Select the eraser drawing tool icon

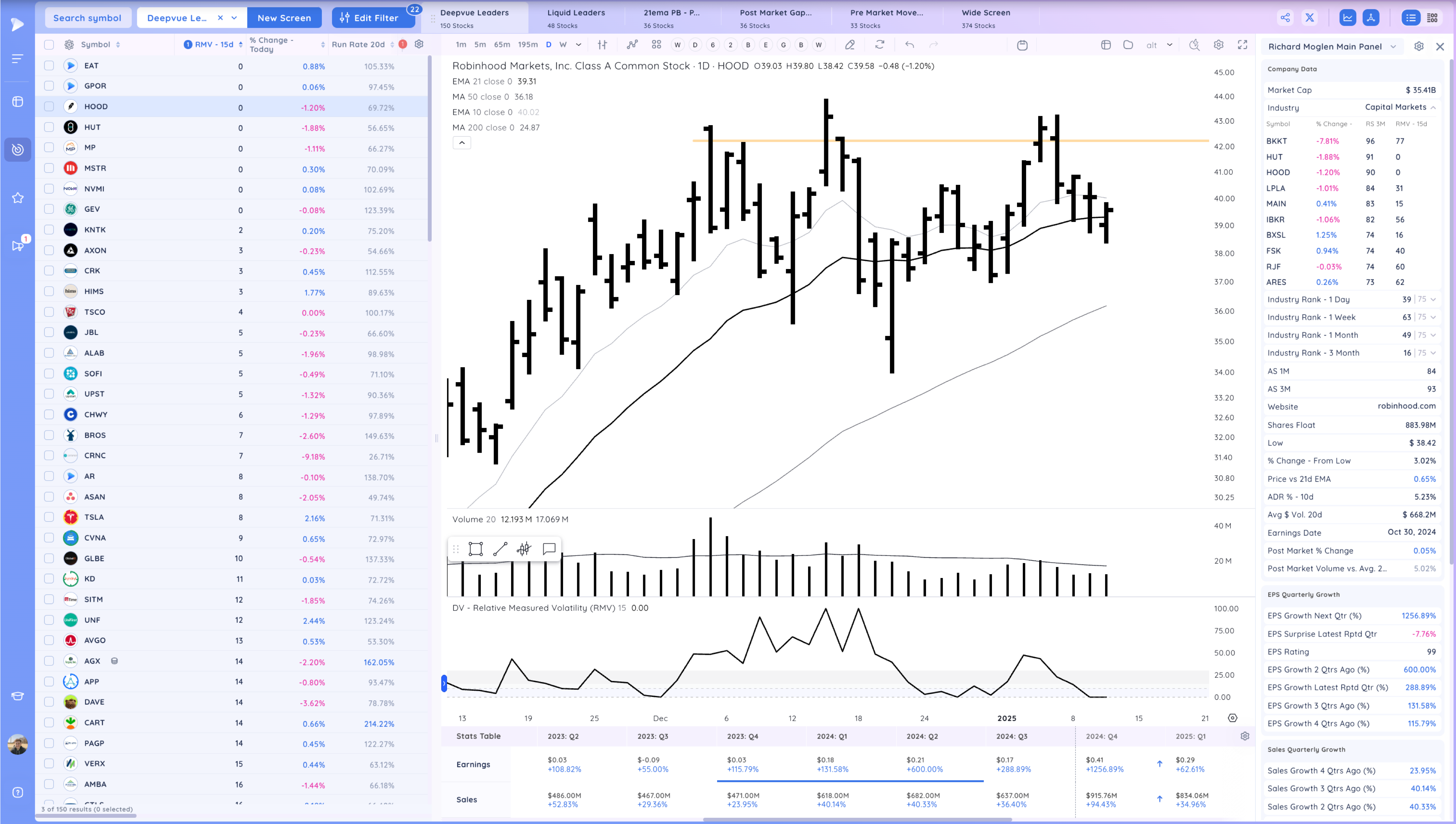click(850, 45)
